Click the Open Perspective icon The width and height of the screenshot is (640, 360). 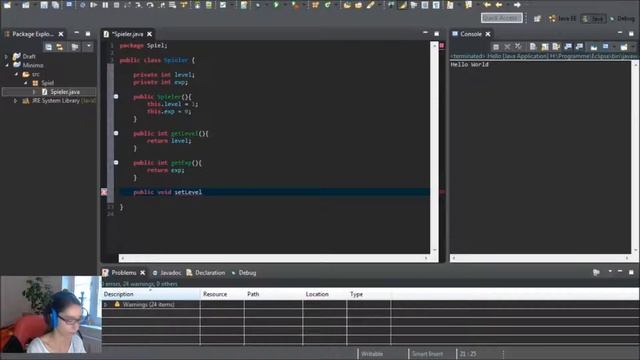[538, 19]
